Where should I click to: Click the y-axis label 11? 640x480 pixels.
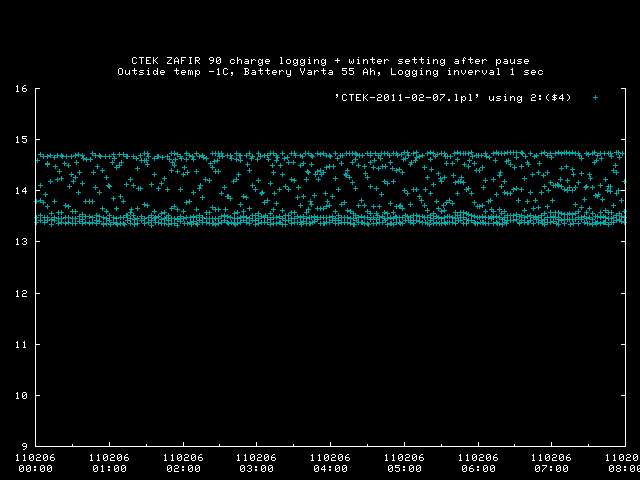coord(20,344)
